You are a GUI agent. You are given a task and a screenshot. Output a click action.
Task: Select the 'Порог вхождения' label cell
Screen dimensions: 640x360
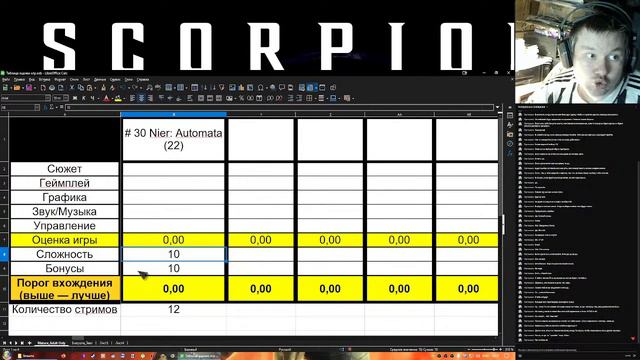(x=64, y=289)
